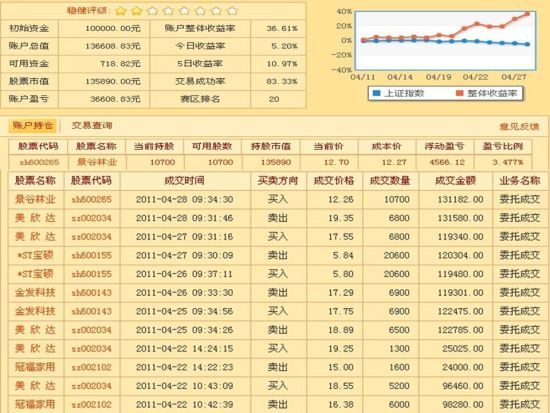
Task: Click sz002102 in the 16.38 price row
Action: [91, 405]
